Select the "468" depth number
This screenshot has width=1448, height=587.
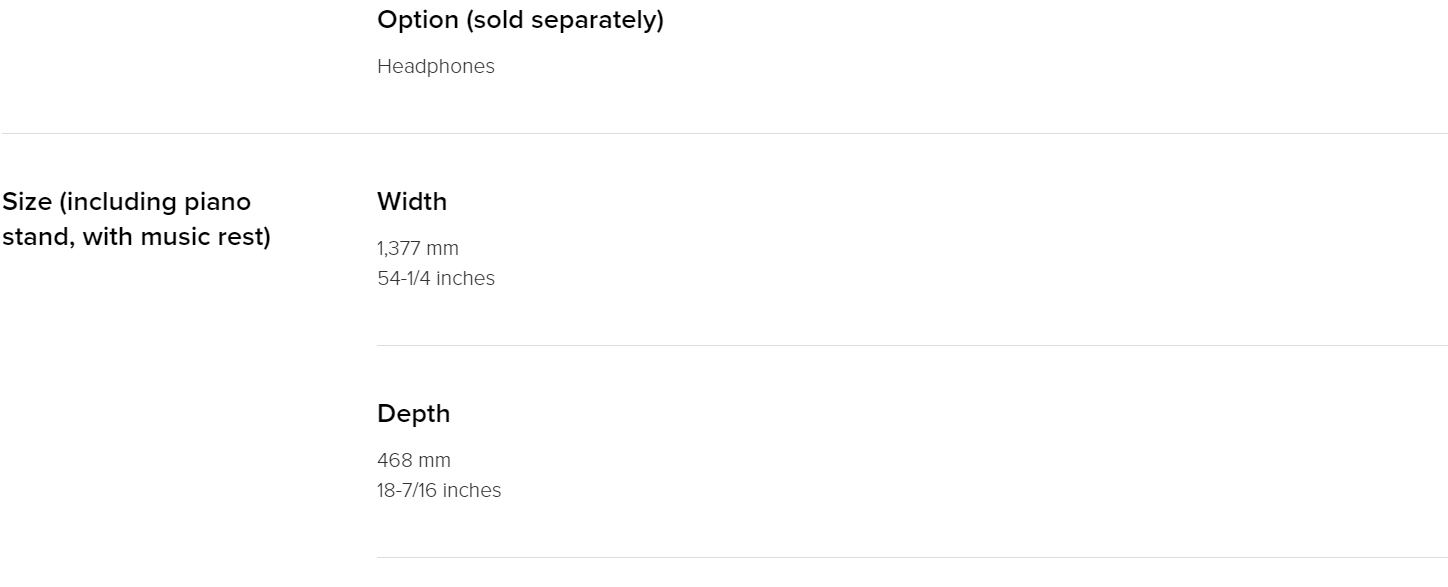click(x=394, y=460)
